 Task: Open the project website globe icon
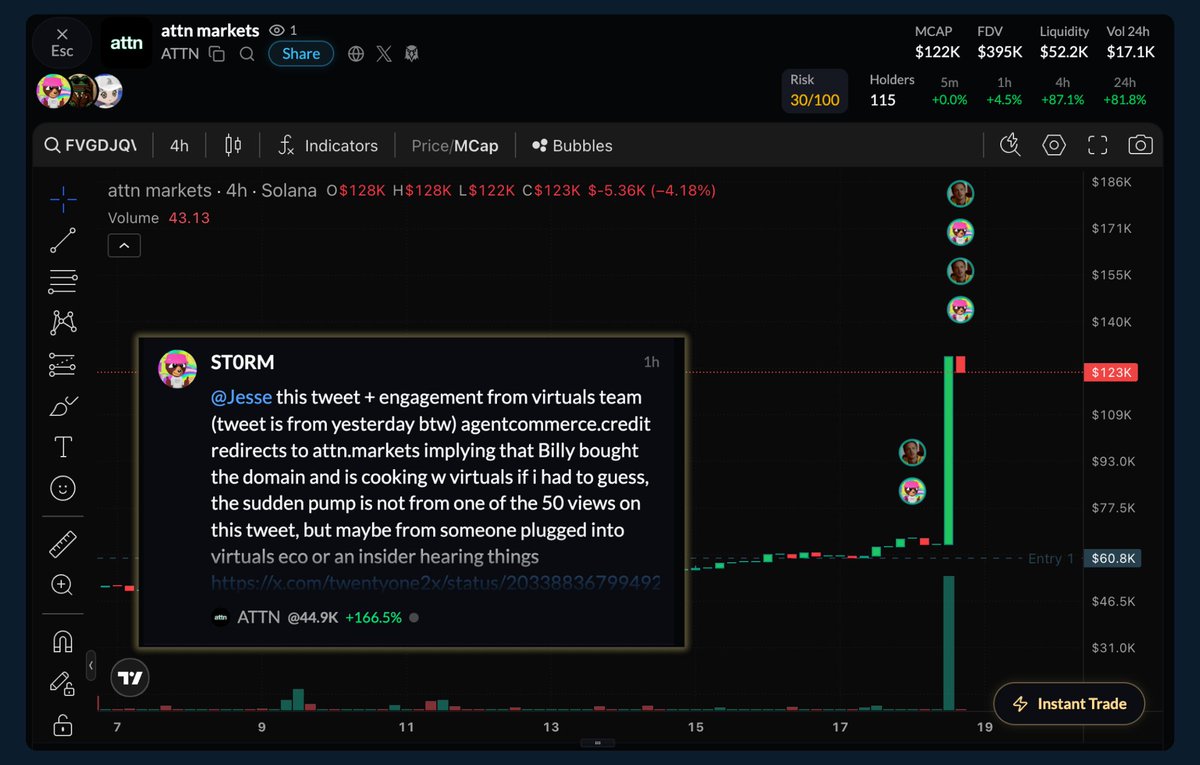coord(356,54)
